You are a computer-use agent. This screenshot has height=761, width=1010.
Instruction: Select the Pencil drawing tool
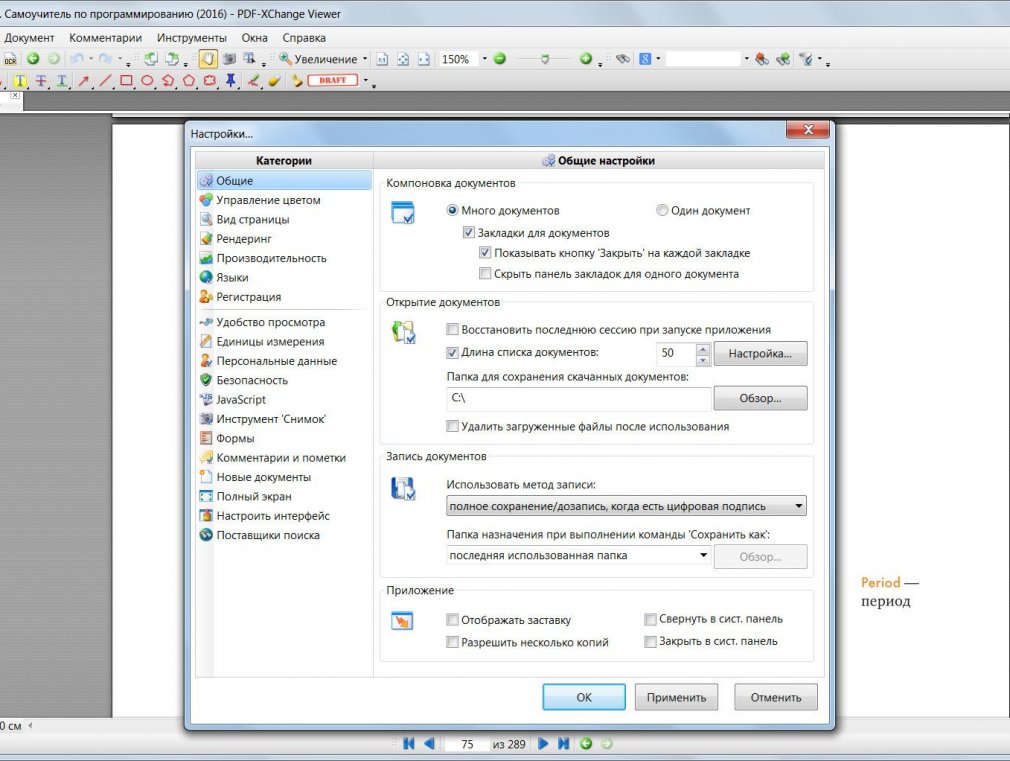[x=253, y=81]
